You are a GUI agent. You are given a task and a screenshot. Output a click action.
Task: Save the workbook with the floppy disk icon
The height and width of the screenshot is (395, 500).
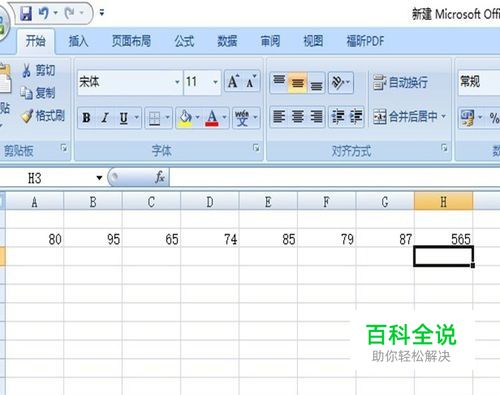(26, 13)
